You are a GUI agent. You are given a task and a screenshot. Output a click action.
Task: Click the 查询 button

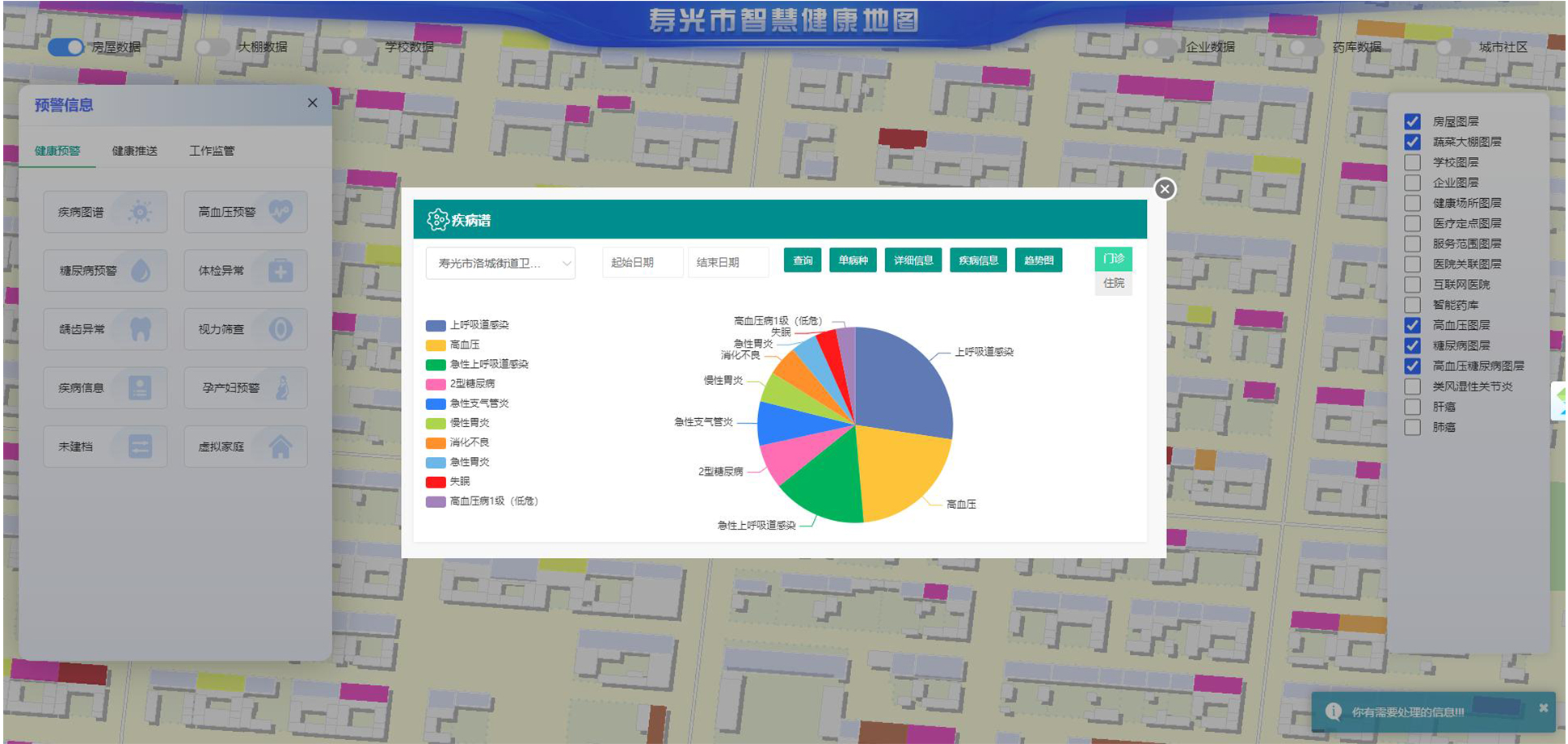(803, 260)
